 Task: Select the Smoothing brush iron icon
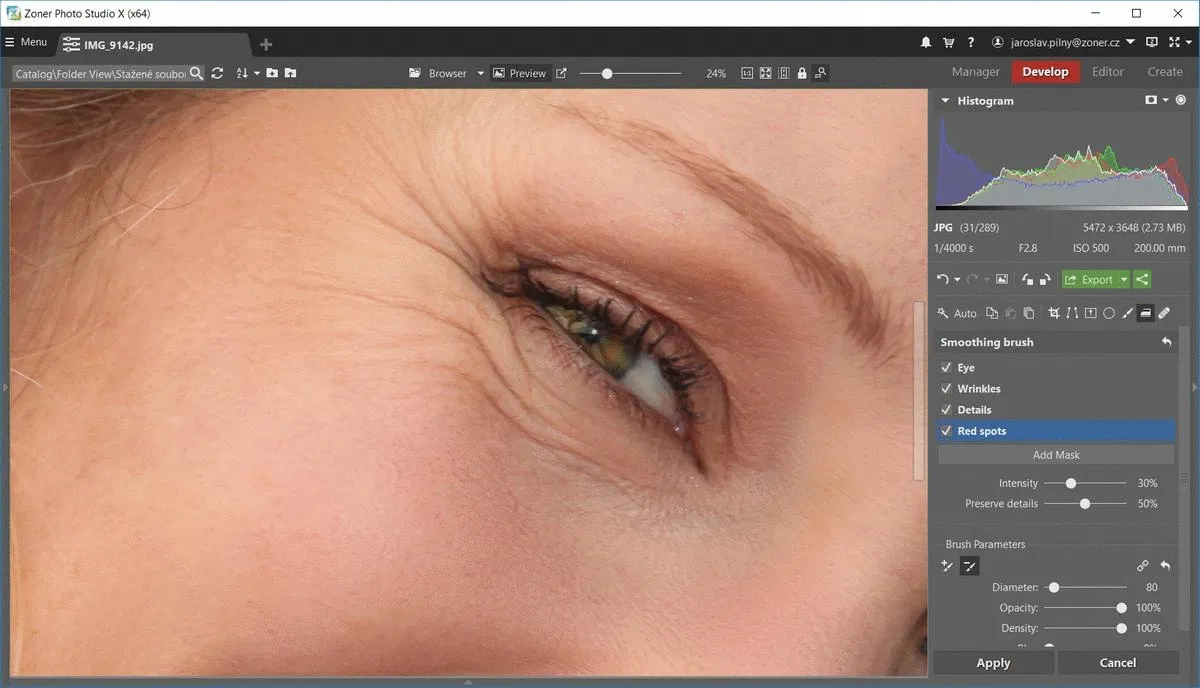pyautogui.click(x=1146, y=313)
